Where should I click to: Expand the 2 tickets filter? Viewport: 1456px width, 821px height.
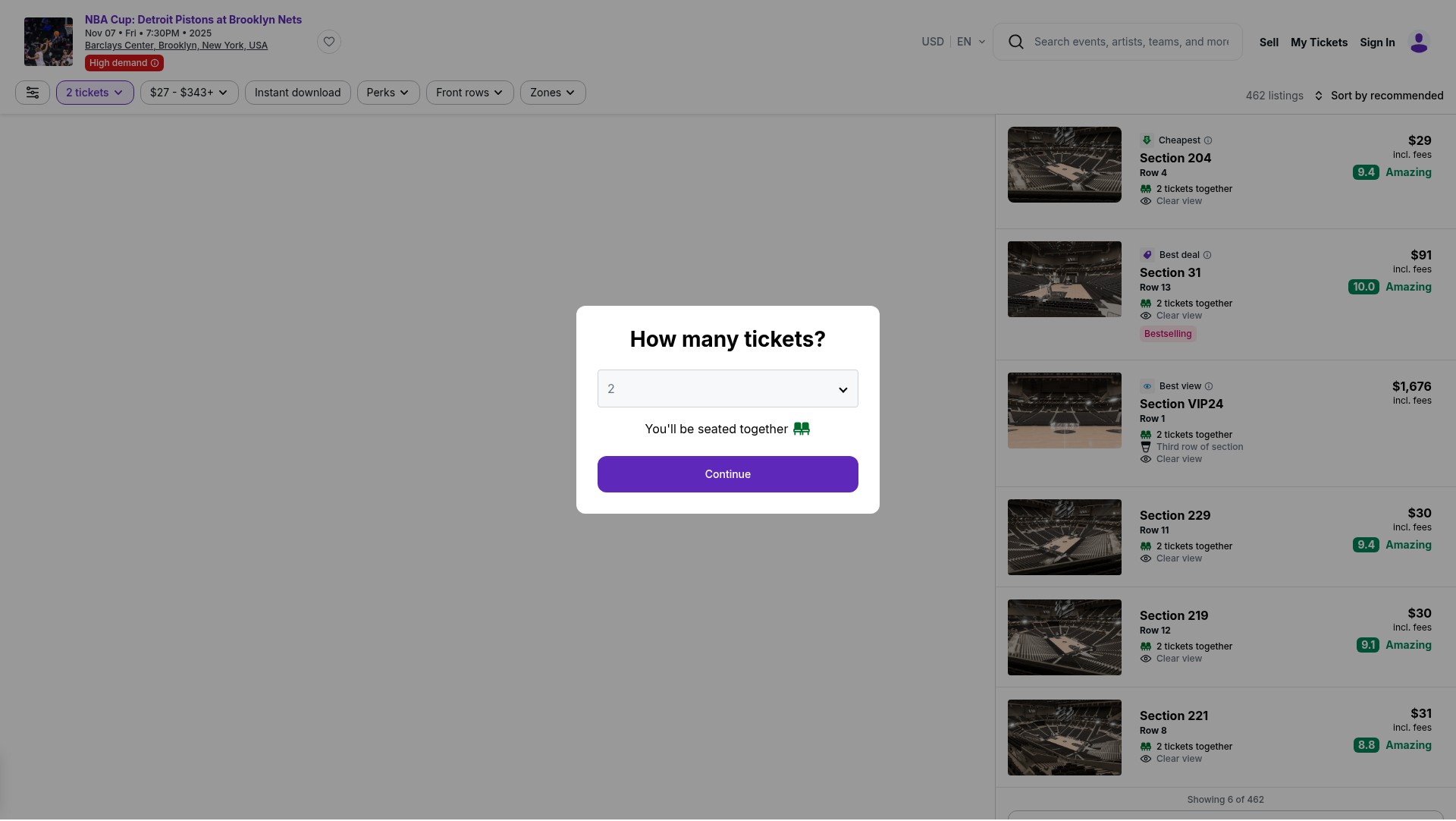click(x=95, y=93)
